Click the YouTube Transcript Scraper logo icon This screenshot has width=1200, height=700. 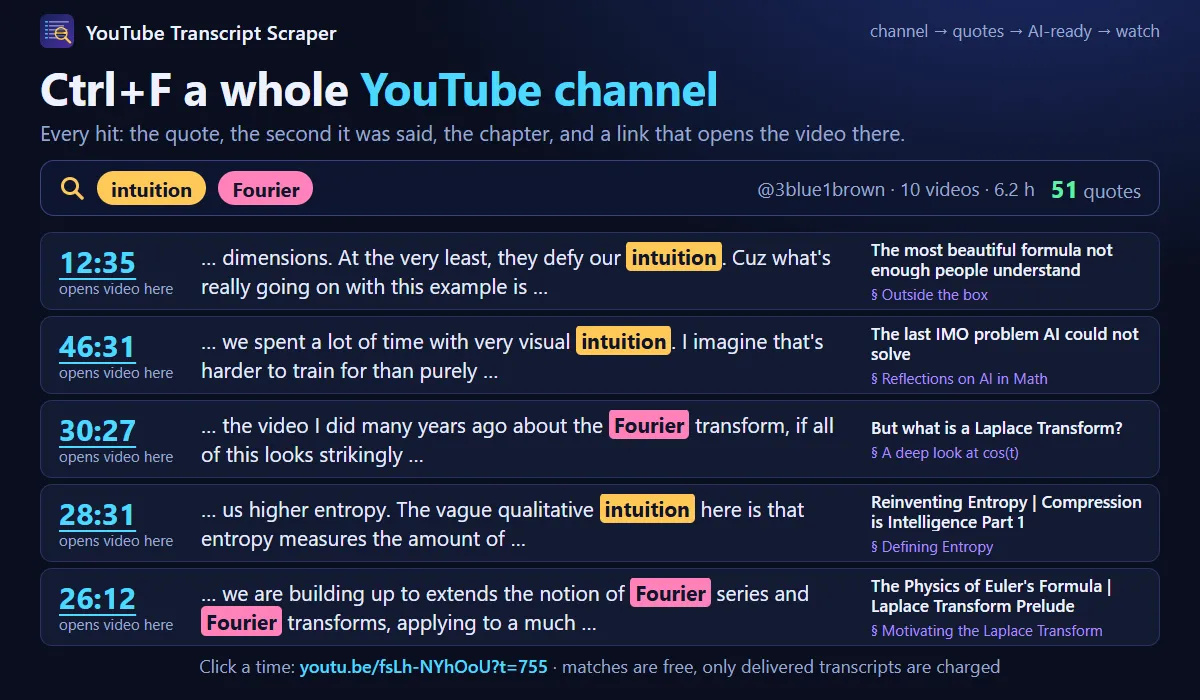[57, 32]
